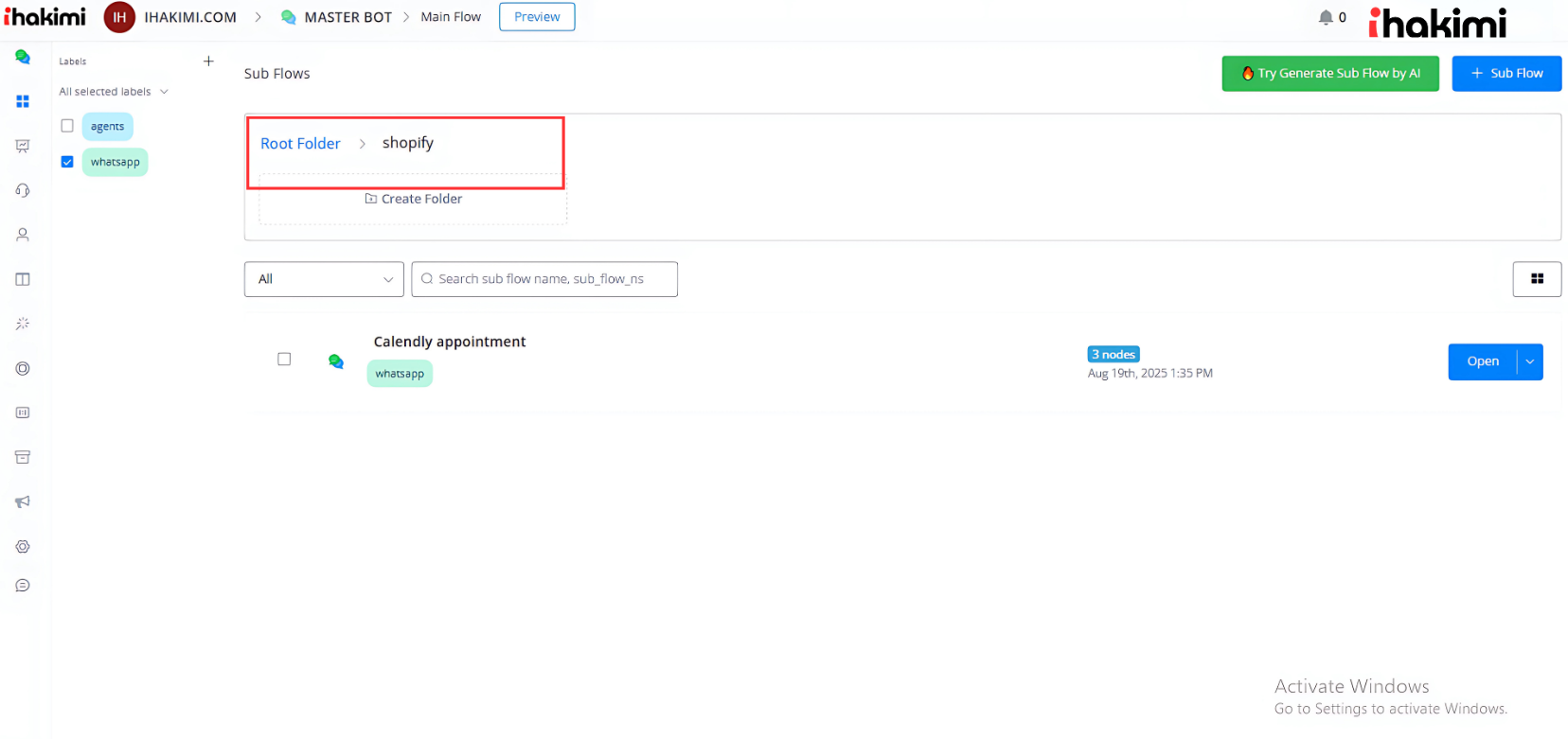Check the agents label checkbox

click(x=67, y=126)
